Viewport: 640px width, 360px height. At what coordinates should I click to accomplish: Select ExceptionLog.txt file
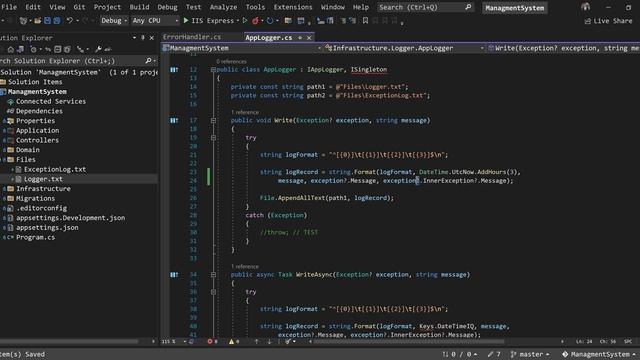pyautogui.click(x=55, y=169)
